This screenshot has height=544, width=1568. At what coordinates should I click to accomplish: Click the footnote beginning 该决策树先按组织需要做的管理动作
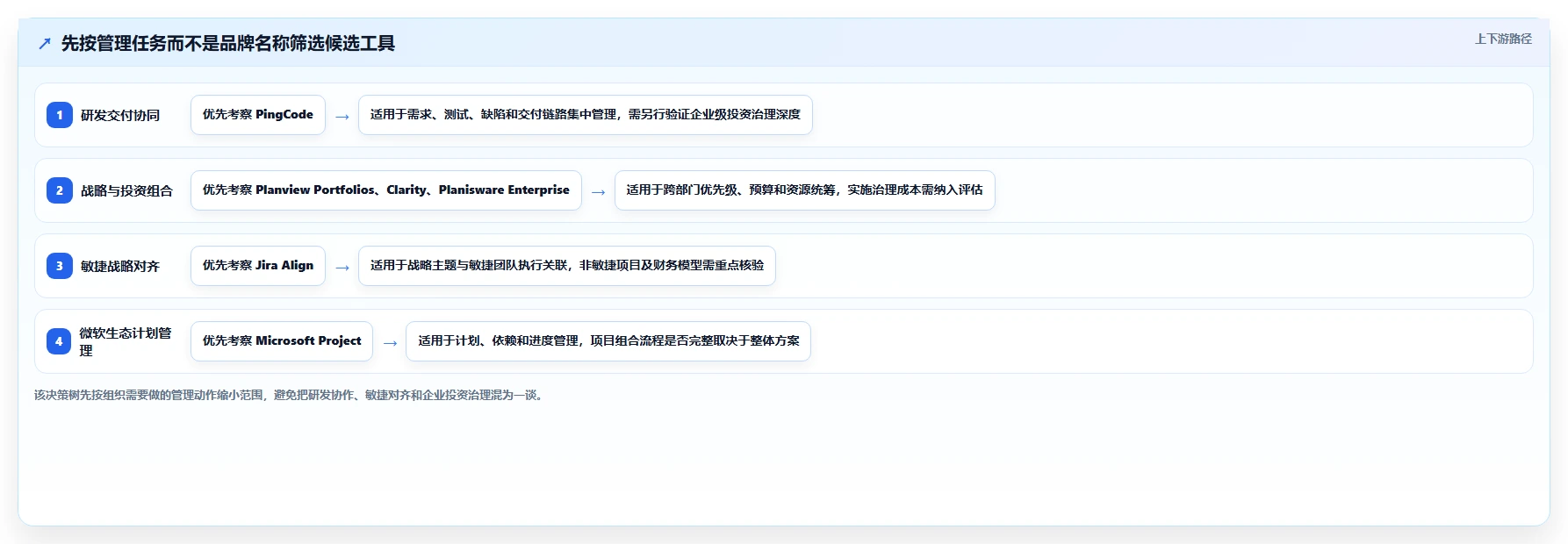pos(291,395)
